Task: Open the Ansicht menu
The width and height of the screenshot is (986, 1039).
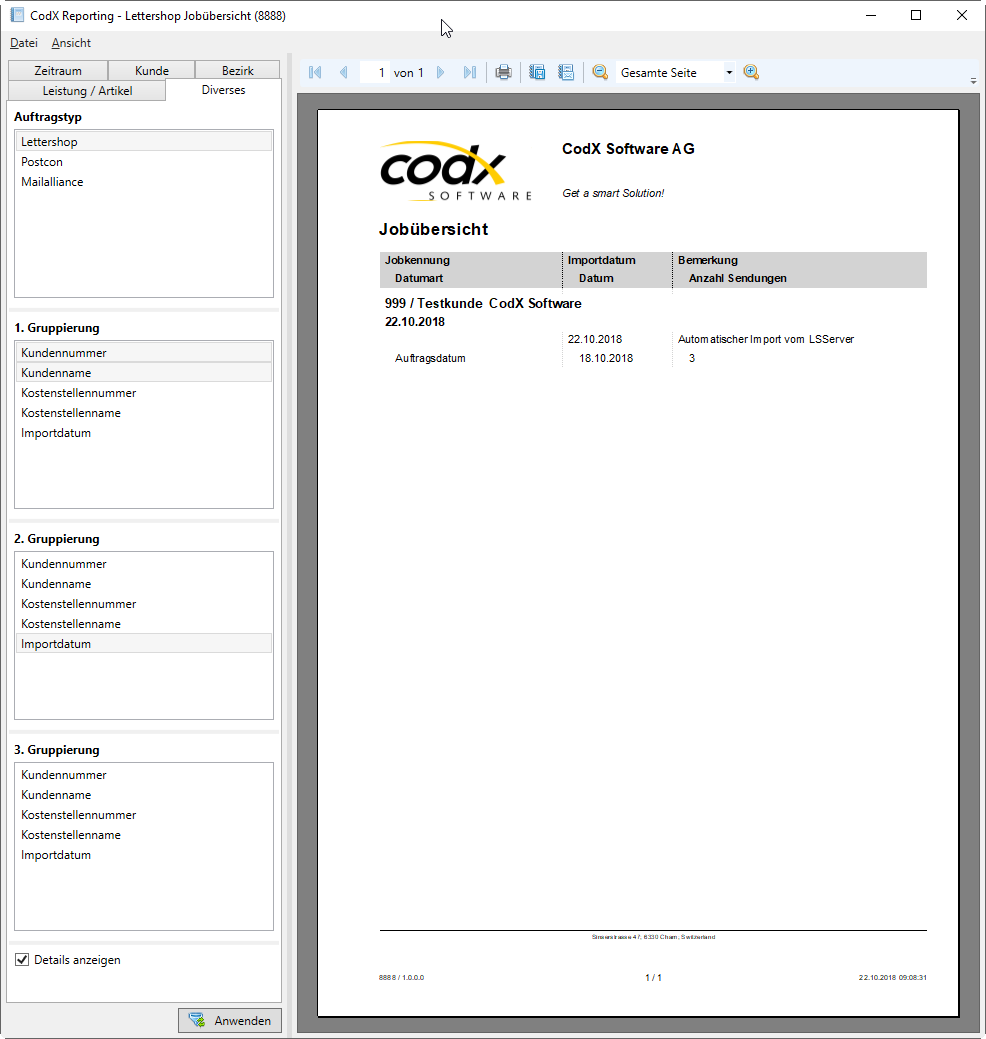Action: point(71,43)
